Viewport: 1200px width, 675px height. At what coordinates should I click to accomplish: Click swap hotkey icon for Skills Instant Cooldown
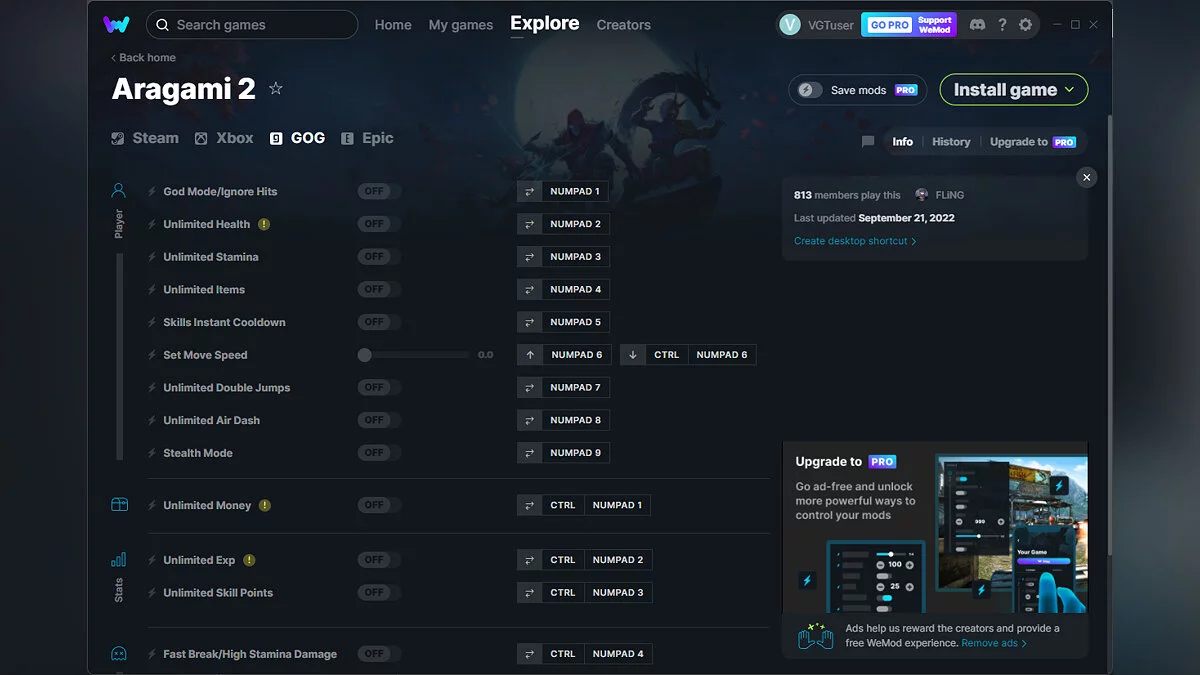(529, 322)
